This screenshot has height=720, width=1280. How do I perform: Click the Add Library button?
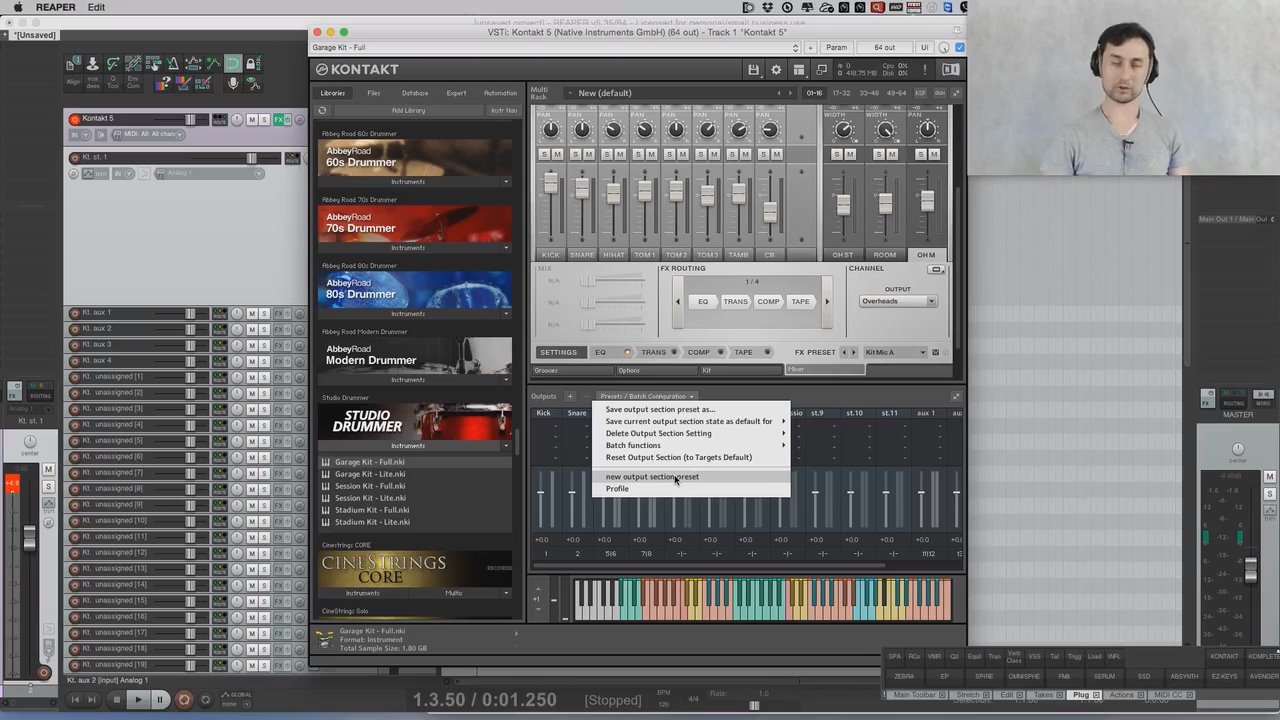click(x=408, y=111)
